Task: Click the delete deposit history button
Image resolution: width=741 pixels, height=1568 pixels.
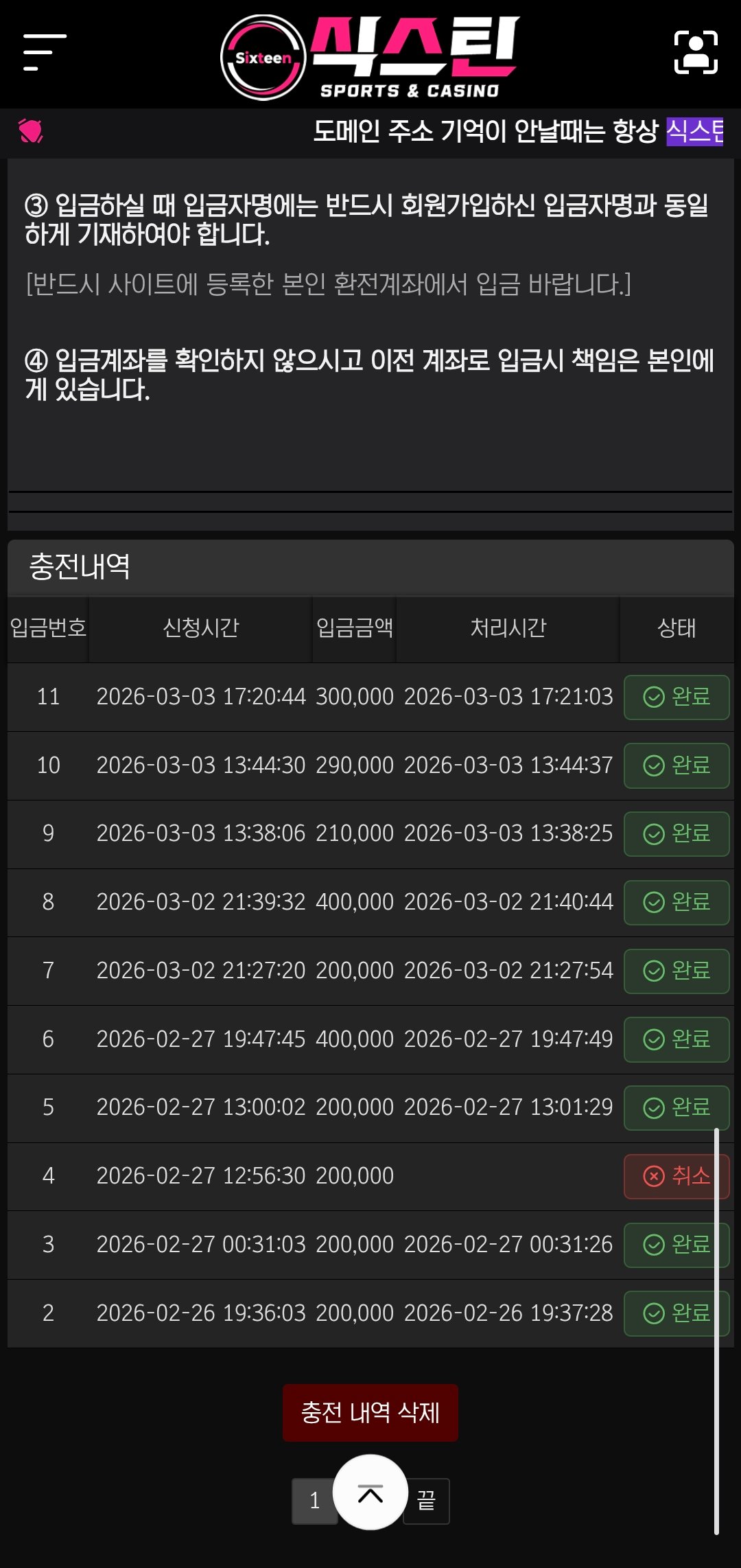Action: tap(370, 1413)
